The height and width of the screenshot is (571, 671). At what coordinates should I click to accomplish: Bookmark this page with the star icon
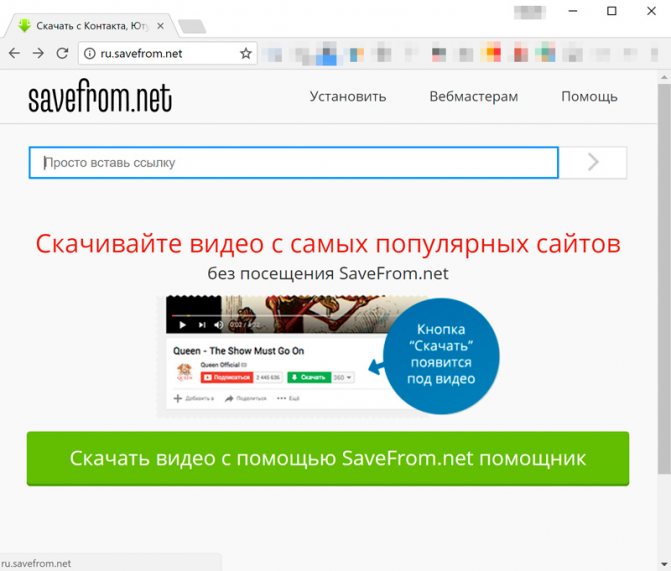coord(246,54)
